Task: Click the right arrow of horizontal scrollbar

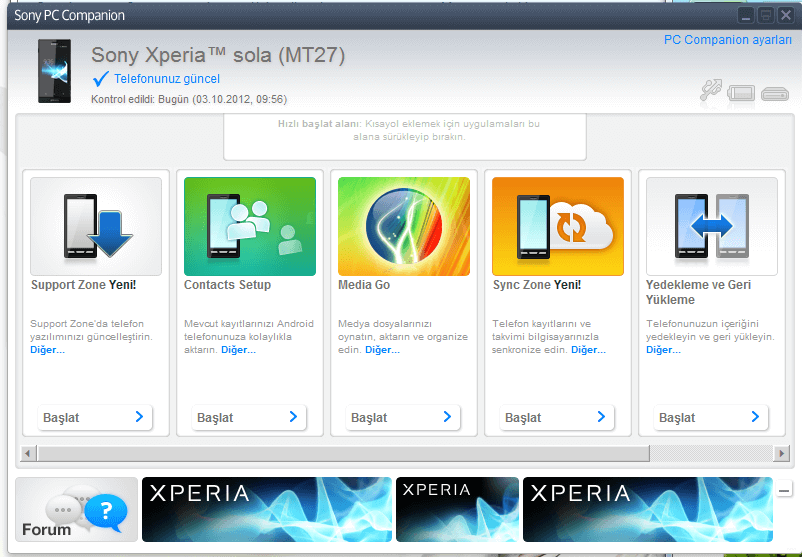Action: coord(781,453)
